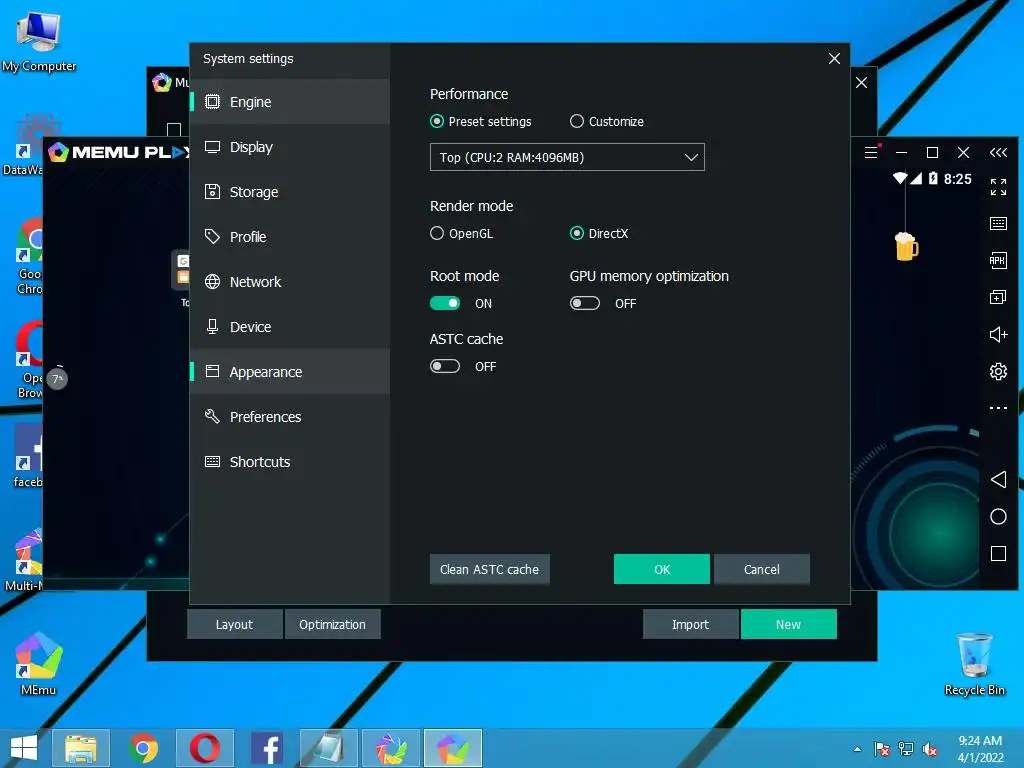This screenshot has height=768, width=1024.
Task: Open File Explorer from the taskbar
Action: (80, 748)
